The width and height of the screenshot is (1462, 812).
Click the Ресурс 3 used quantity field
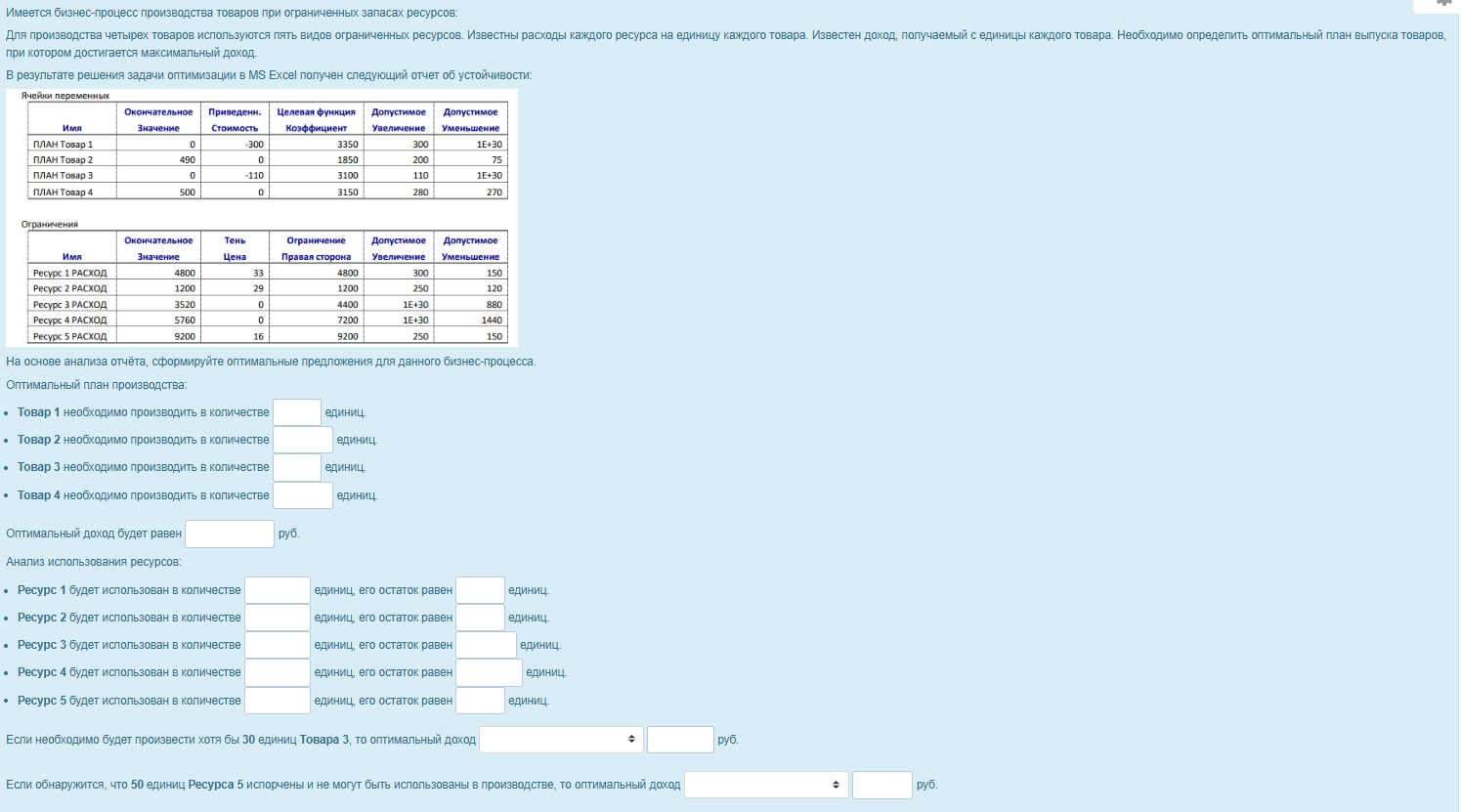click(x=278, y=645)
